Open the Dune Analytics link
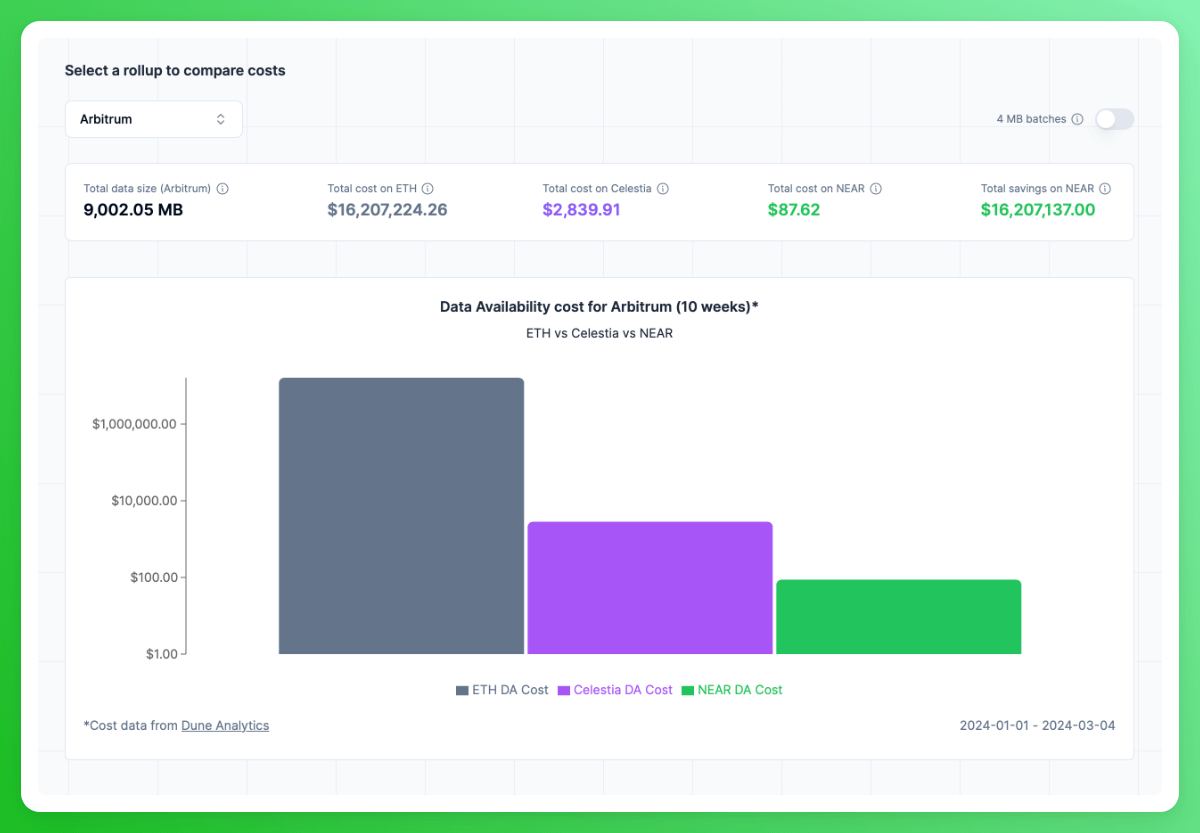This screenshot has width=1200, height=833. [225, 726]
